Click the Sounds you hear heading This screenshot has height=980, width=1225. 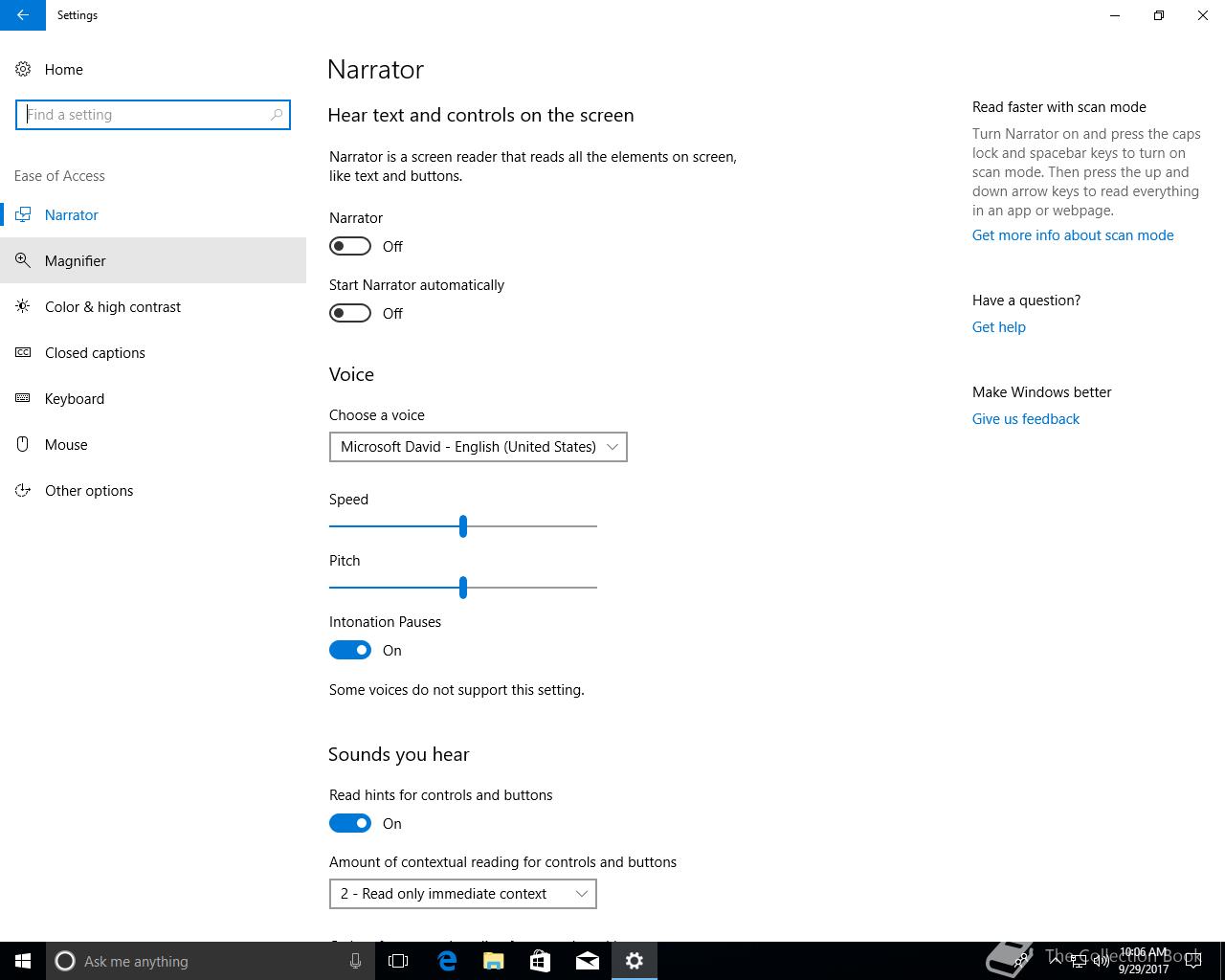pyautogui.click(x=399, y=754)
